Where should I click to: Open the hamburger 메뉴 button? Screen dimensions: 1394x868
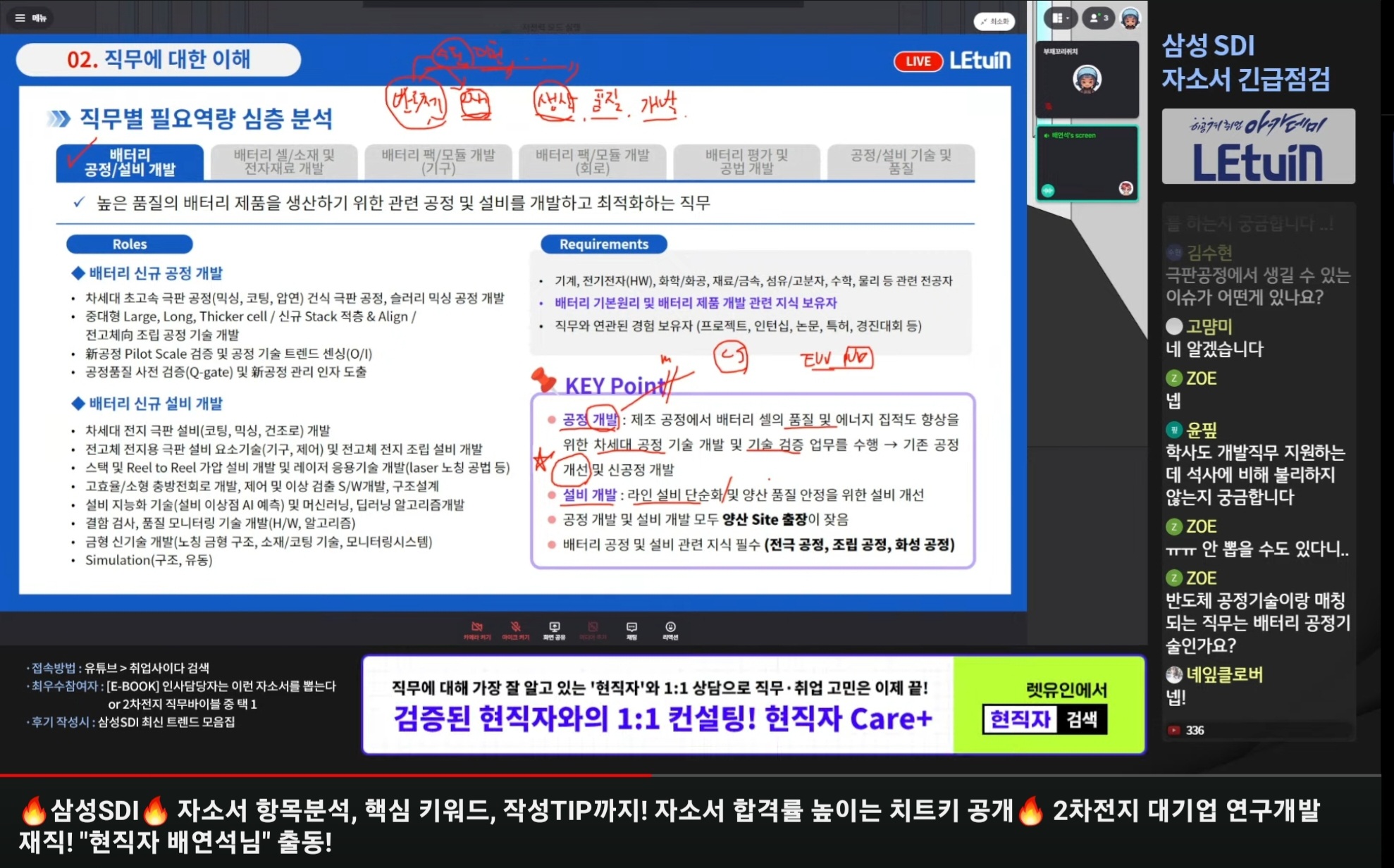[30, 18]
